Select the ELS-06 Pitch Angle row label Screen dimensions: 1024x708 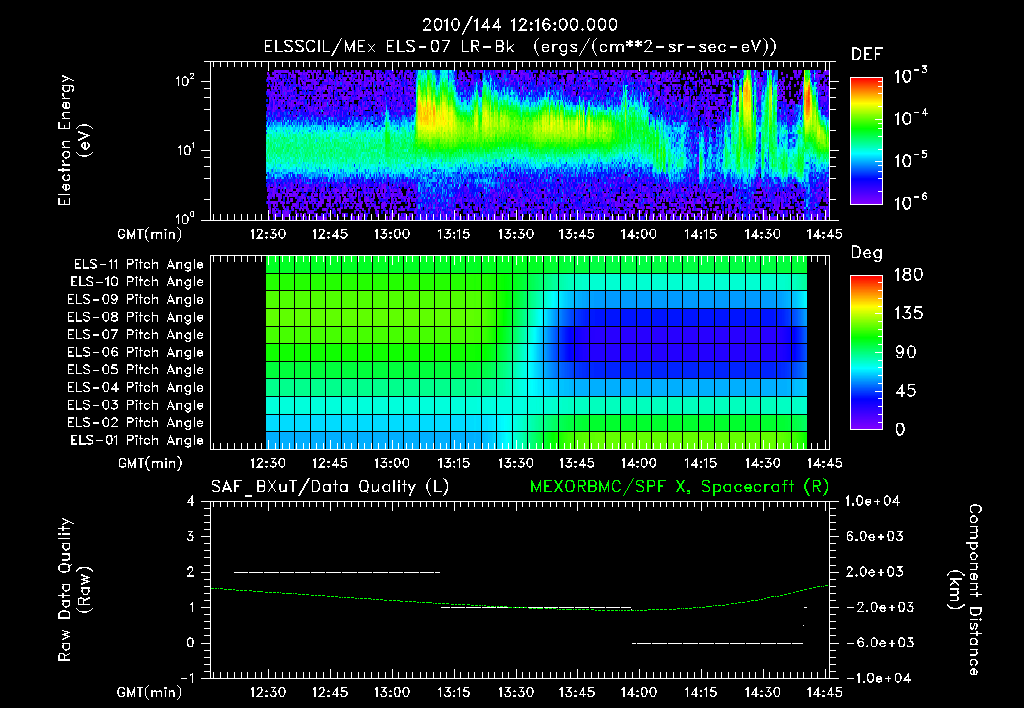coord(135,352)
